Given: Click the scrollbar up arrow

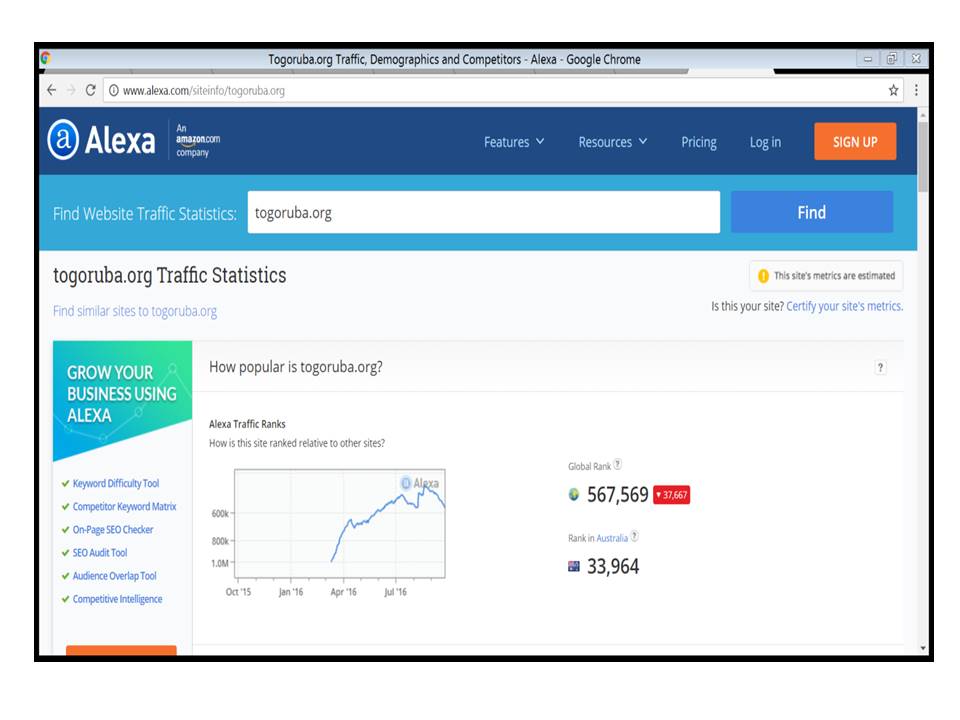Looking at the screenshot, I should click(923, 114).
